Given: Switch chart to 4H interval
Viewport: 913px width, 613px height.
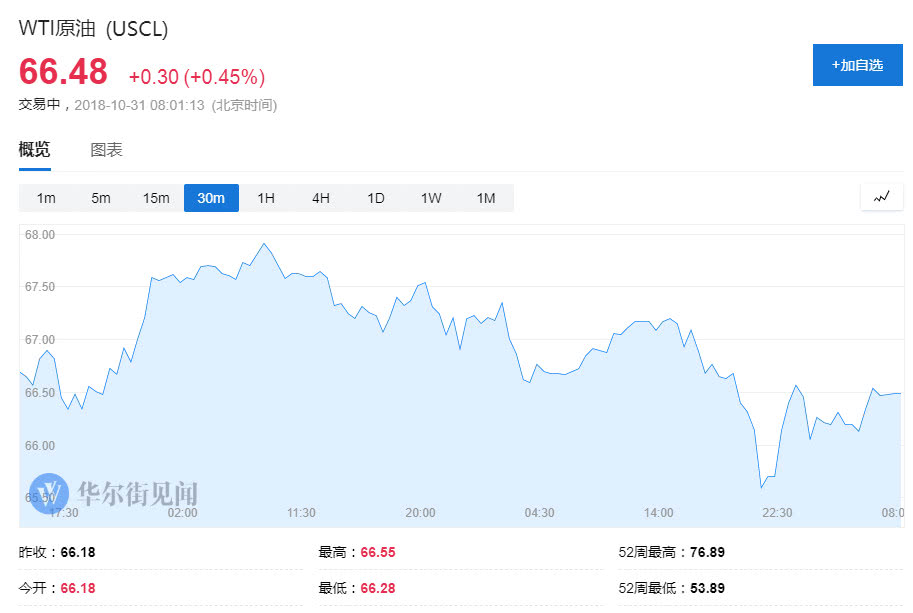Looking at the screenshot, I should [321, 198].
